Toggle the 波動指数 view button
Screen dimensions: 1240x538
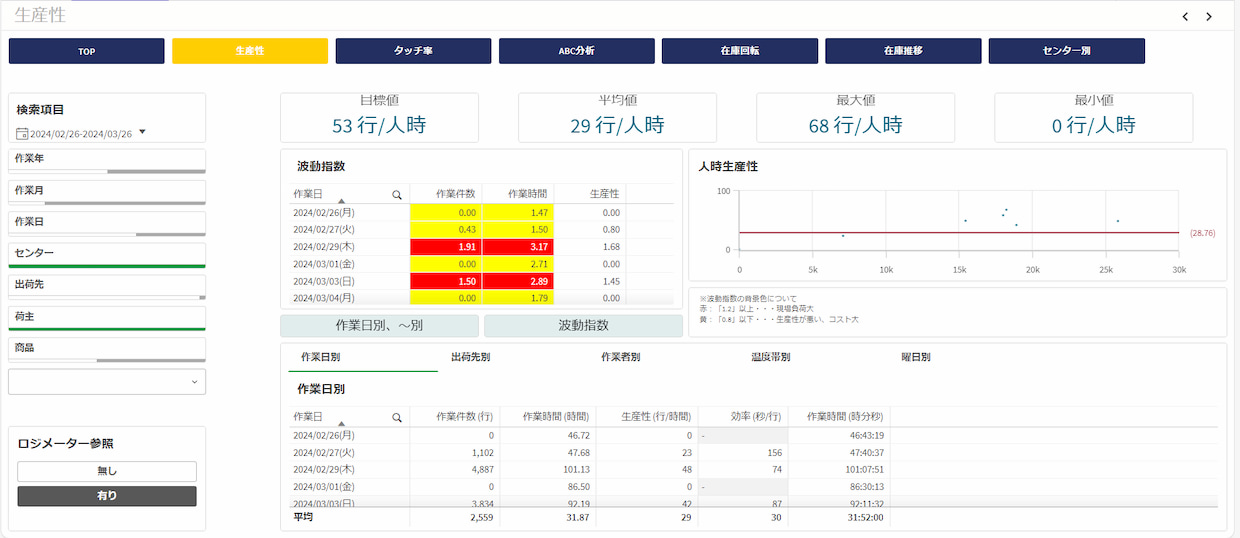(583, 326)
